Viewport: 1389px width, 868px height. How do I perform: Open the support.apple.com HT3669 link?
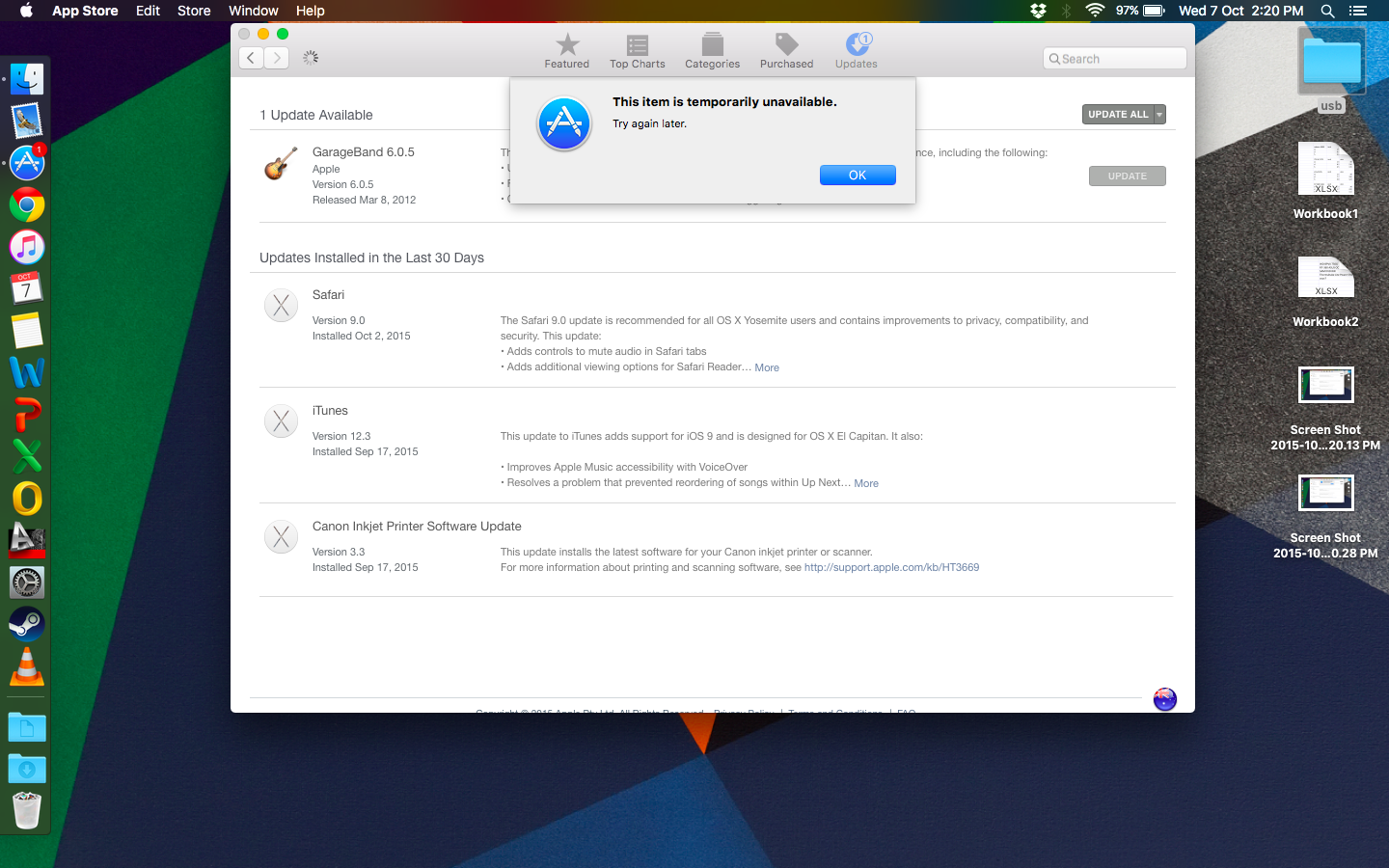pos(891,567)
